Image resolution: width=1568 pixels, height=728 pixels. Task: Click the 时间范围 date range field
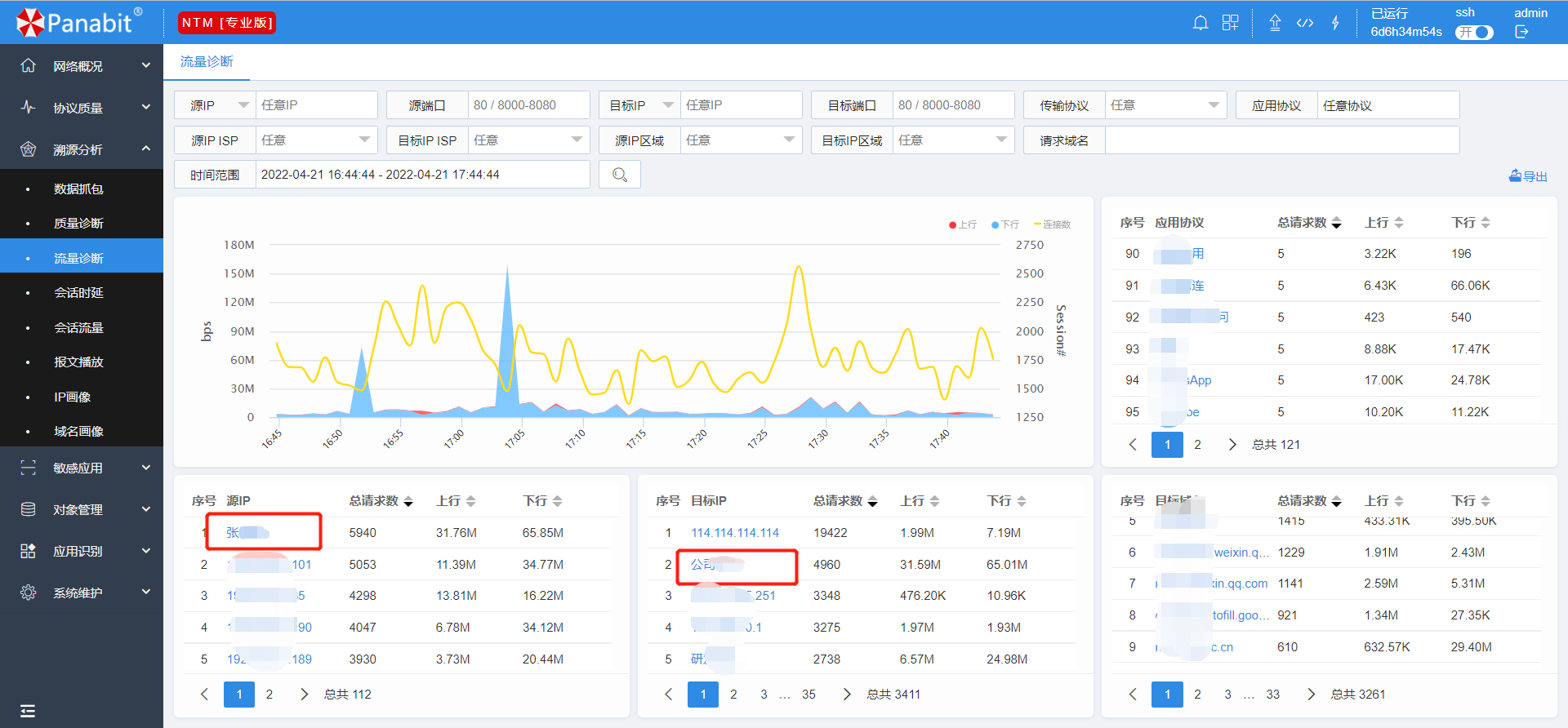(422, 175)
